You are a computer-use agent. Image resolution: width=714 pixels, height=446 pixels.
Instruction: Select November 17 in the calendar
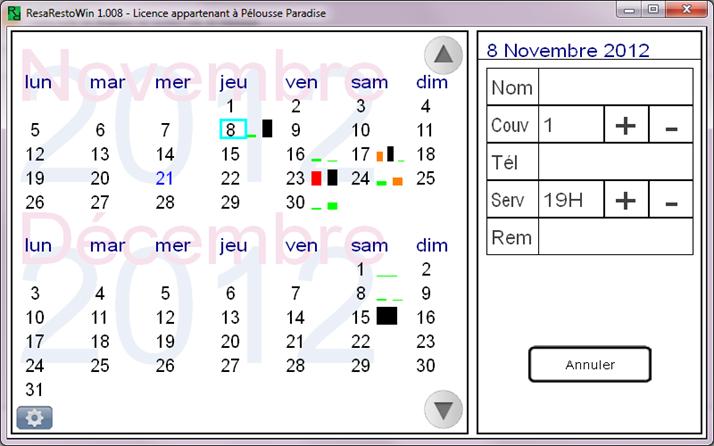(x=361, y=154)
